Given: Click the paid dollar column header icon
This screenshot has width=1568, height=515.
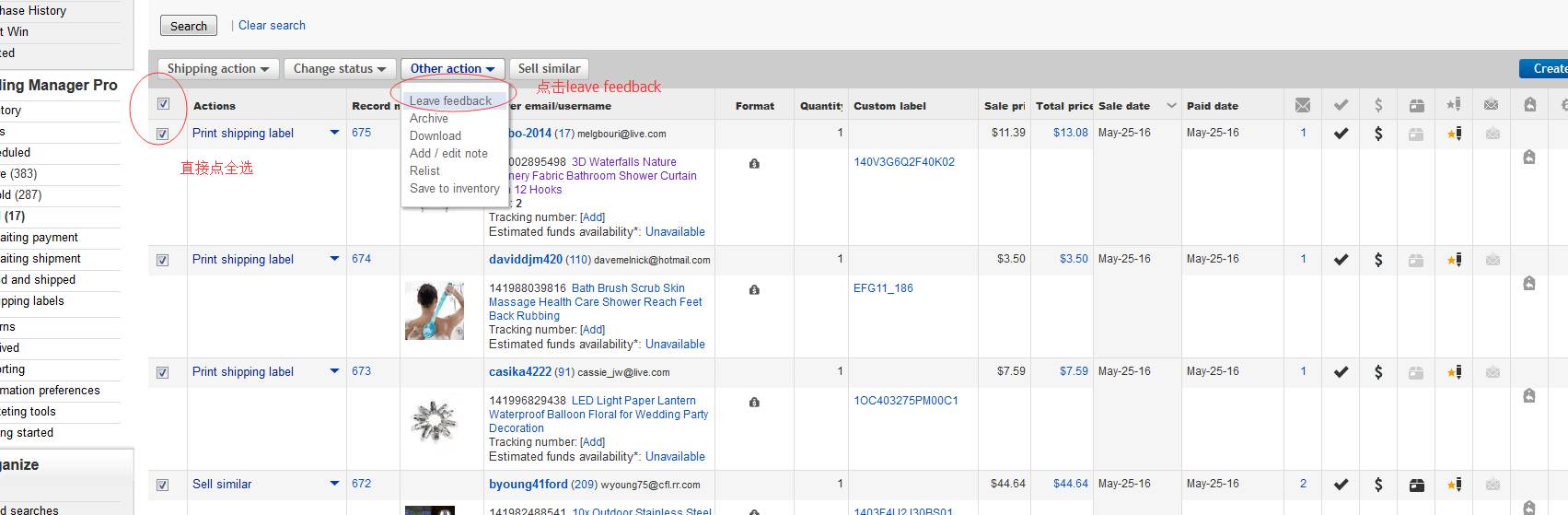Looking at the screenshot, I should click(1378, 105).
